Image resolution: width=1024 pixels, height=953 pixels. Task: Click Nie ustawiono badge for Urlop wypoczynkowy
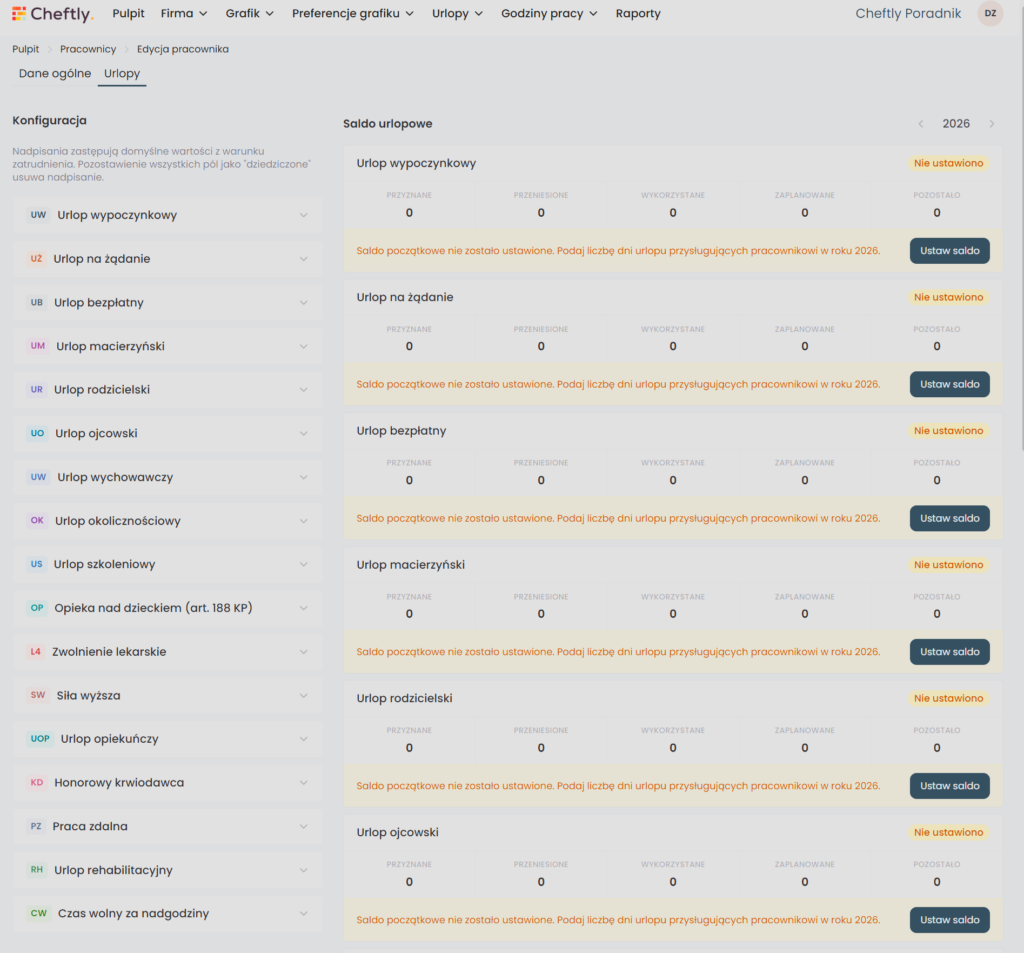(948, 163)
